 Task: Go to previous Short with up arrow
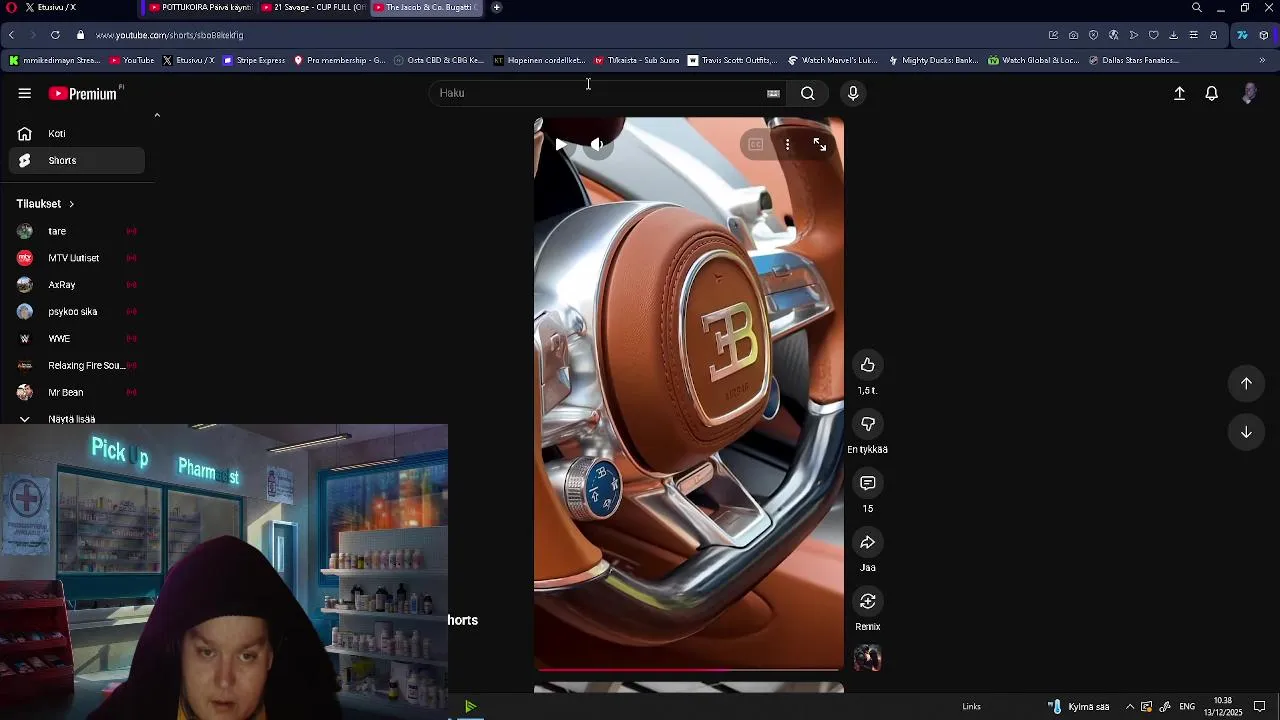[x=1246, y=383]
